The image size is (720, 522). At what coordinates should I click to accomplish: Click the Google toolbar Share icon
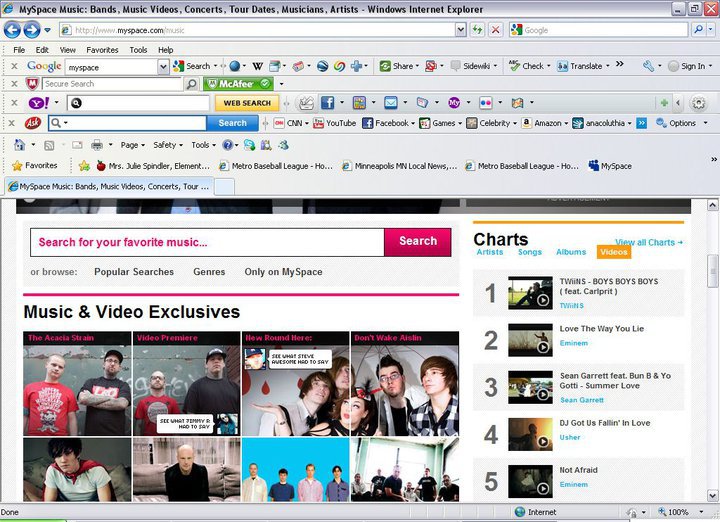tap(385, 66)
